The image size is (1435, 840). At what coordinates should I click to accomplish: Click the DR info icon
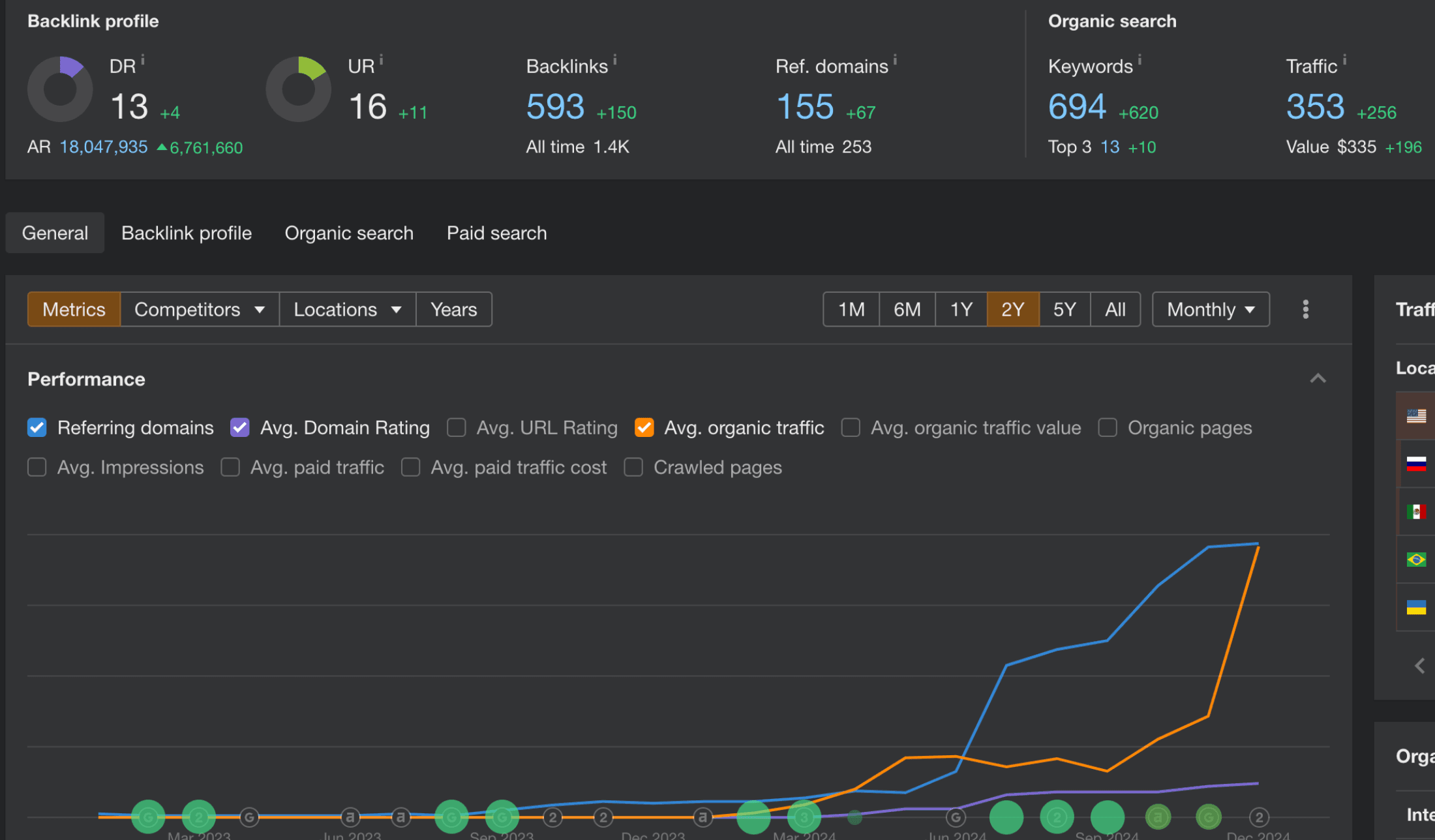[143, 60]
